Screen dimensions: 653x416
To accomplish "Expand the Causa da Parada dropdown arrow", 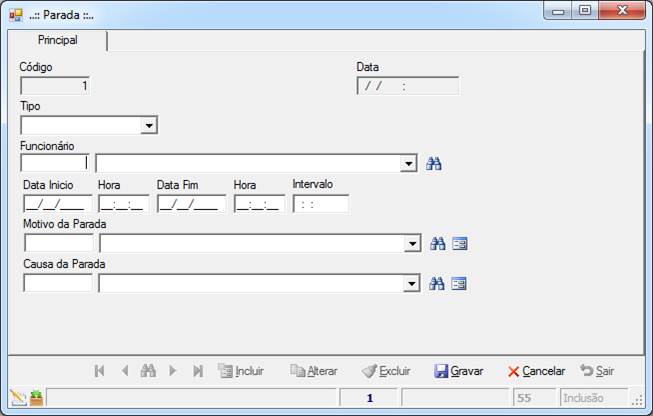I will [x=411, y=284].
